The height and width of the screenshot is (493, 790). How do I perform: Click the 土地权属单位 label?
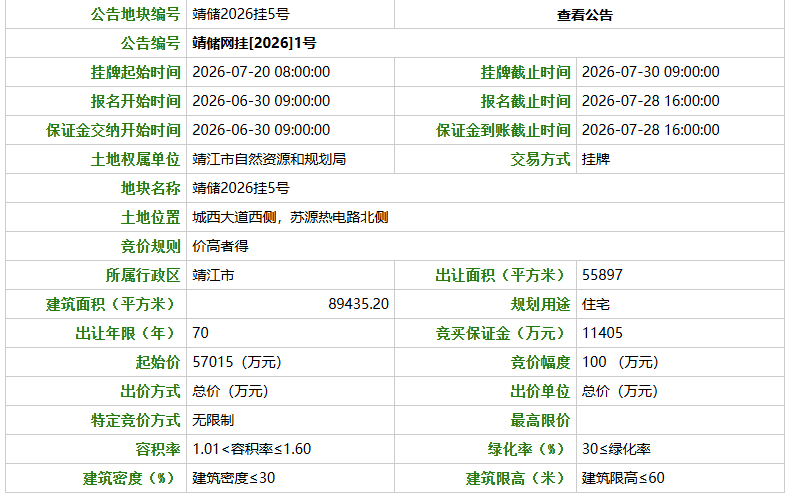135,159
